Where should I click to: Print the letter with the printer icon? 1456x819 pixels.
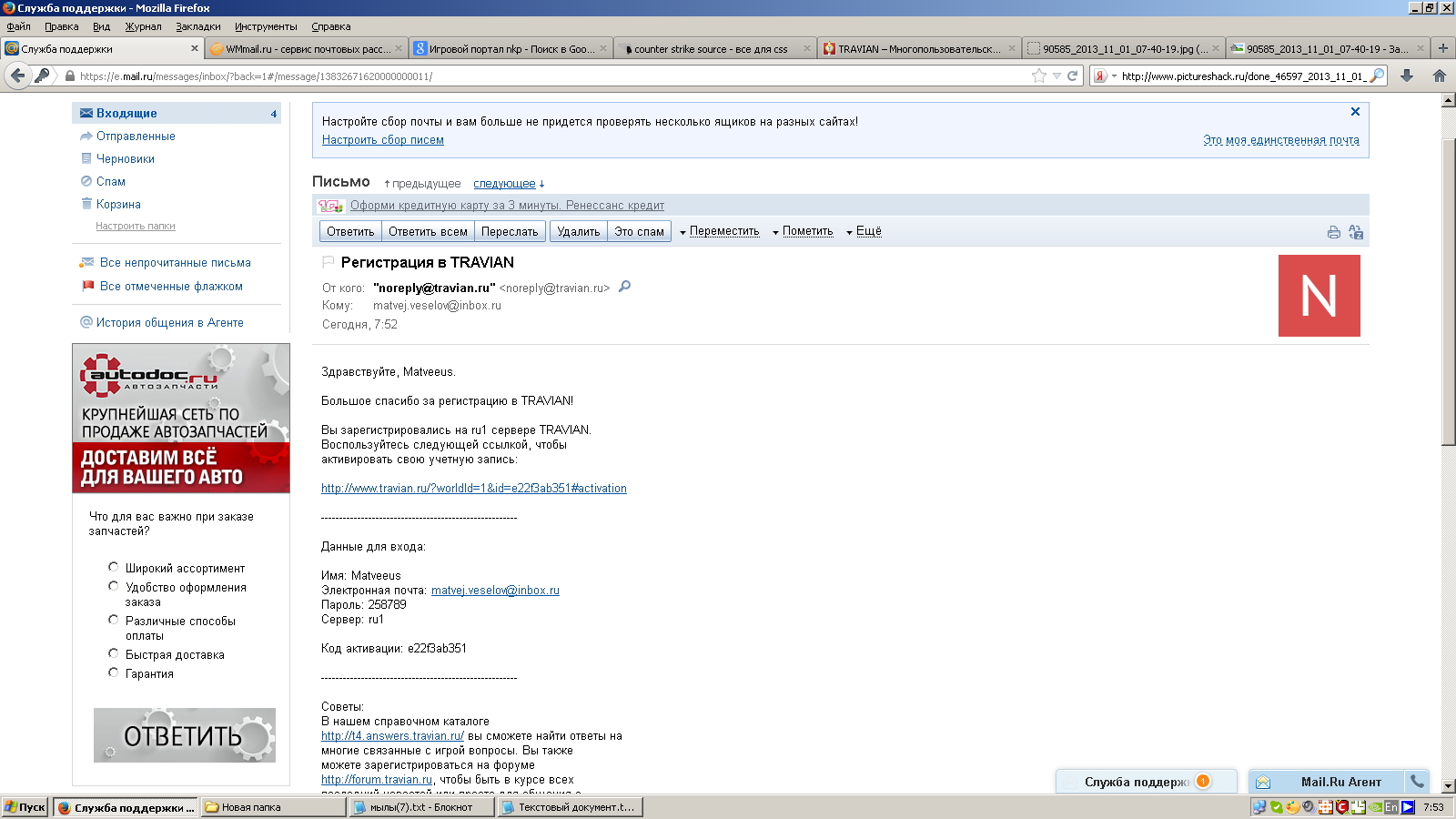[1333, 232]
